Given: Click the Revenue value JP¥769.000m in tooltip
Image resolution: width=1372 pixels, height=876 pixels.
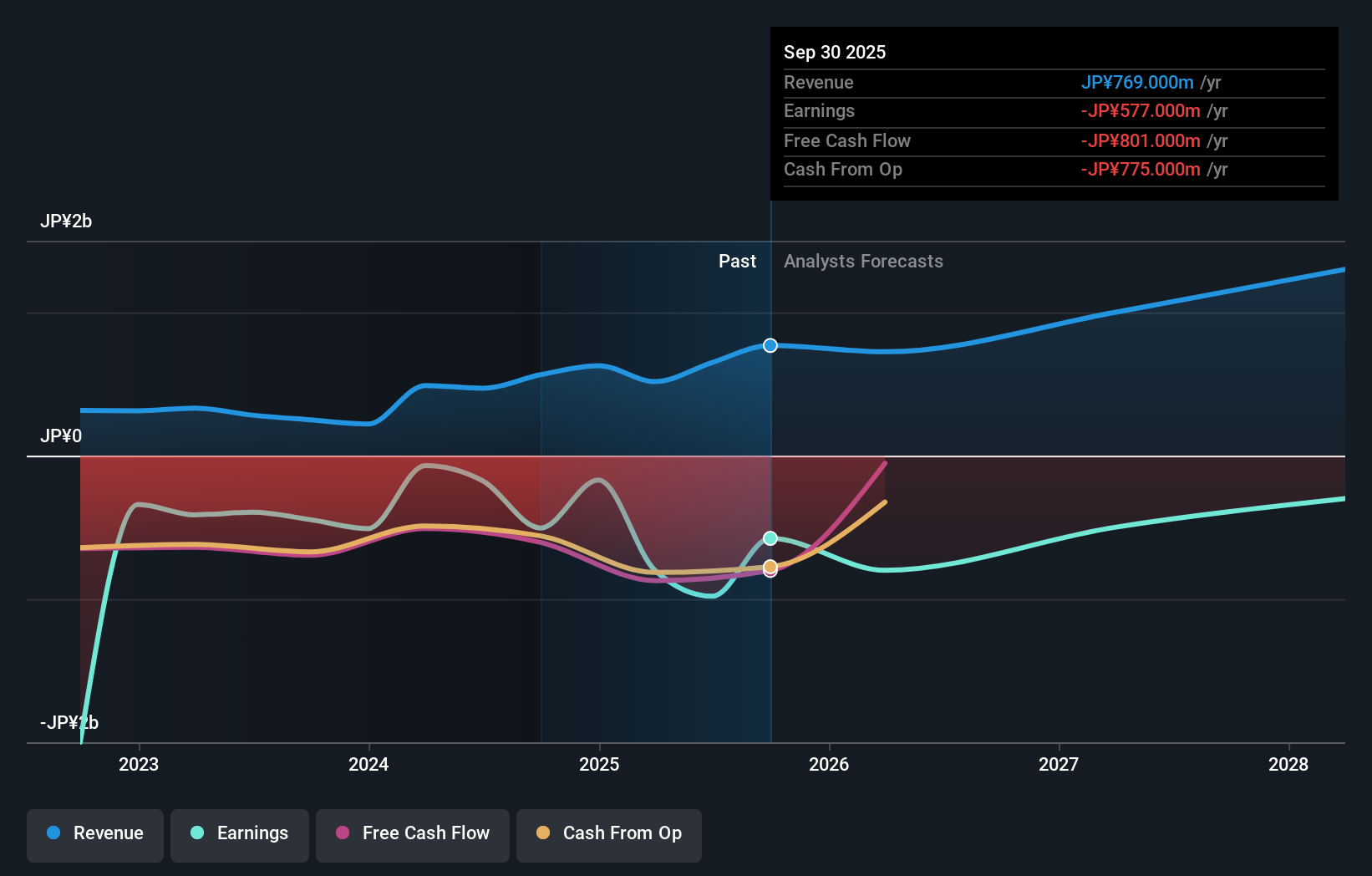Looking at the screenshot, I should (x=1136, y=83).
